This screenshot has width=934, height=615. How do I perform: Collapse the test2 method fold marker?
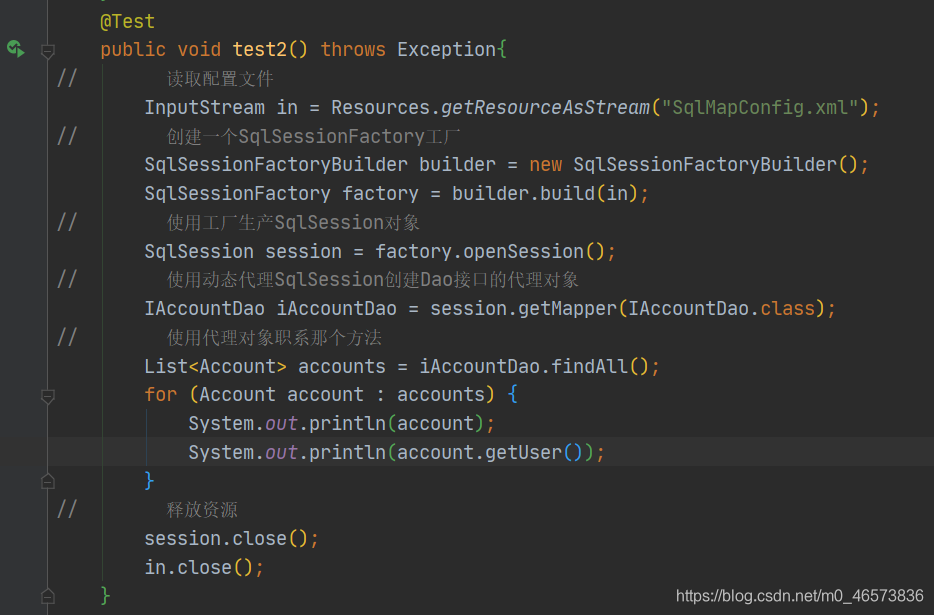pyautogui.click(x=48, y=51)
